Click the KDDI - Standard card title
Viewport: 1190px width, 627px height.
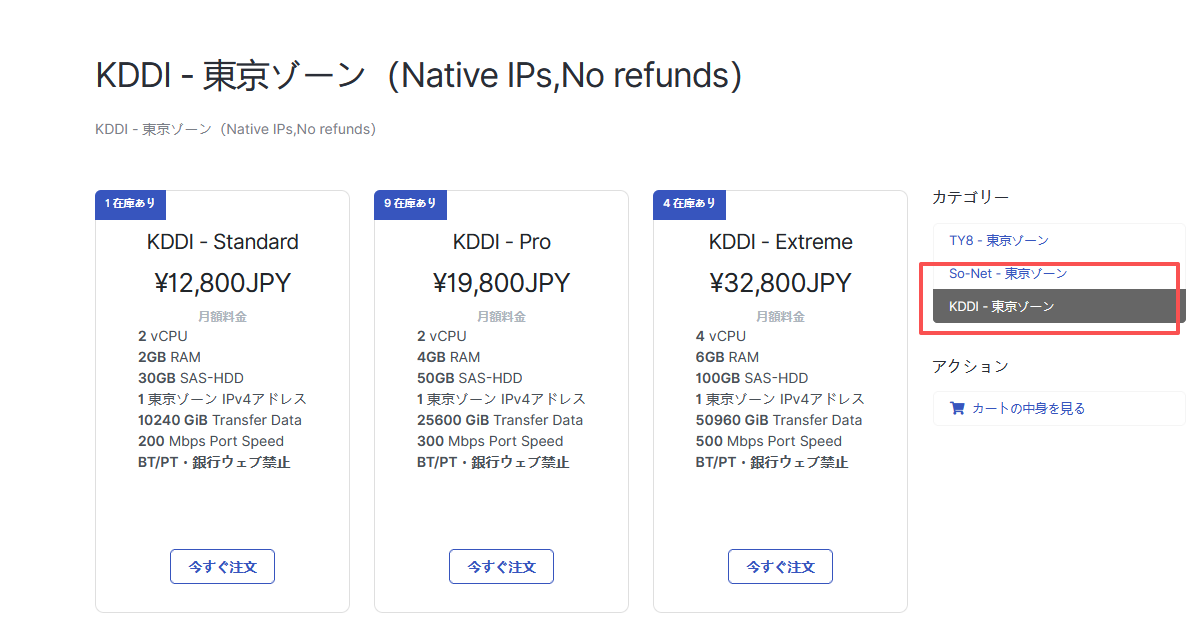tap(222, 241)
